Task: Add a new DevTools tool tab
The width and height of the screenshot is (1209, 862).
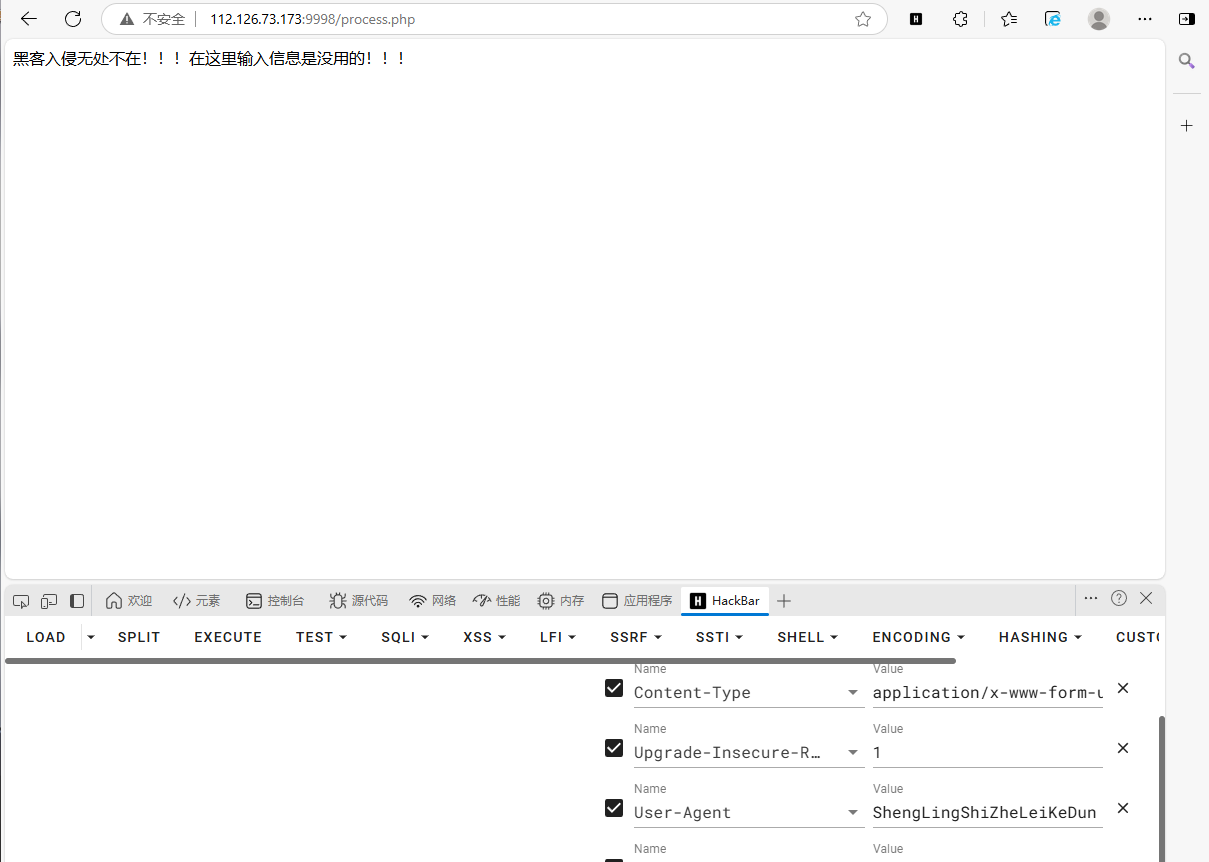Action: tap(784, 601)
